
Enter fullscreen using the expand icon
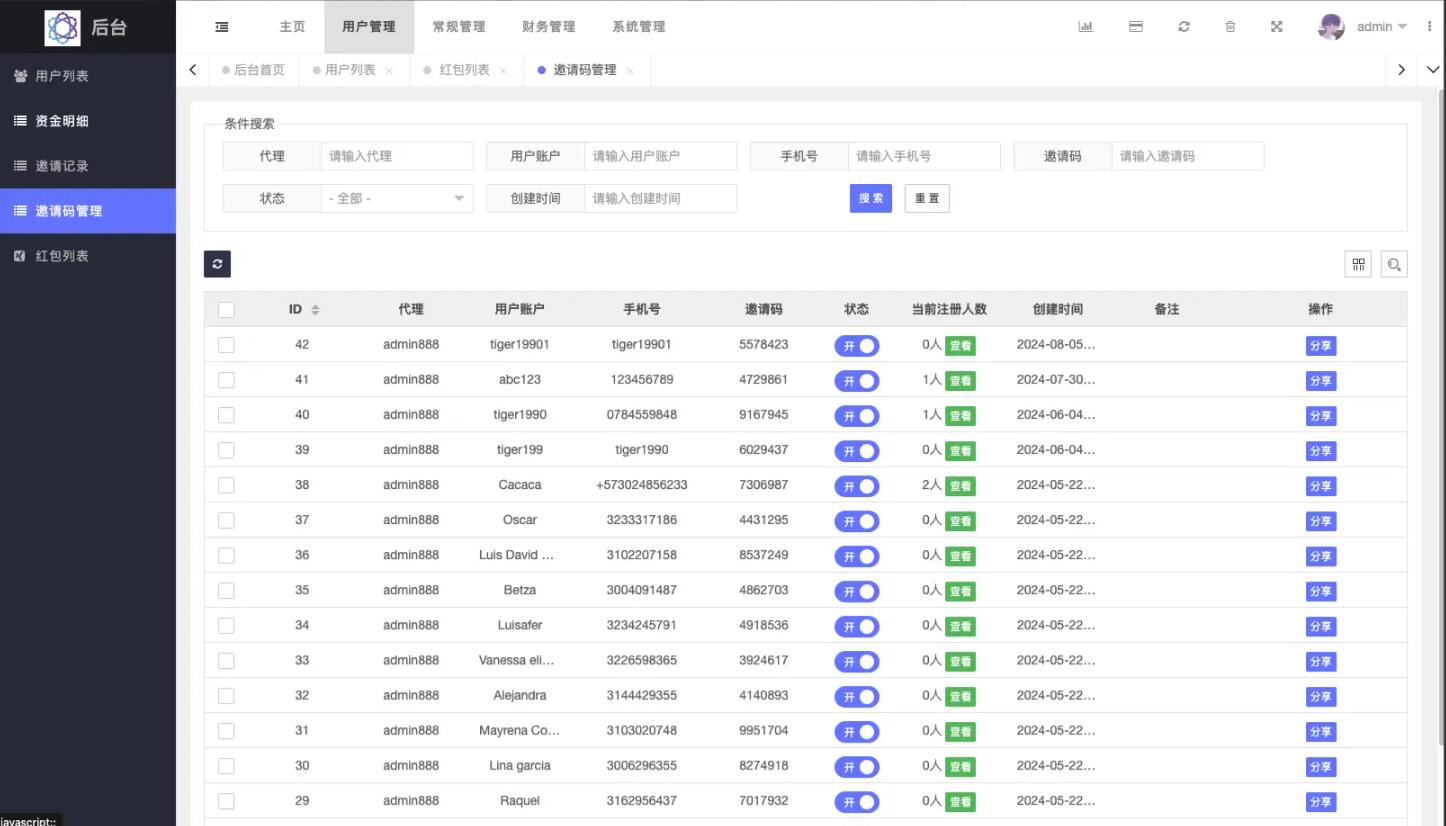point(1277,27)
